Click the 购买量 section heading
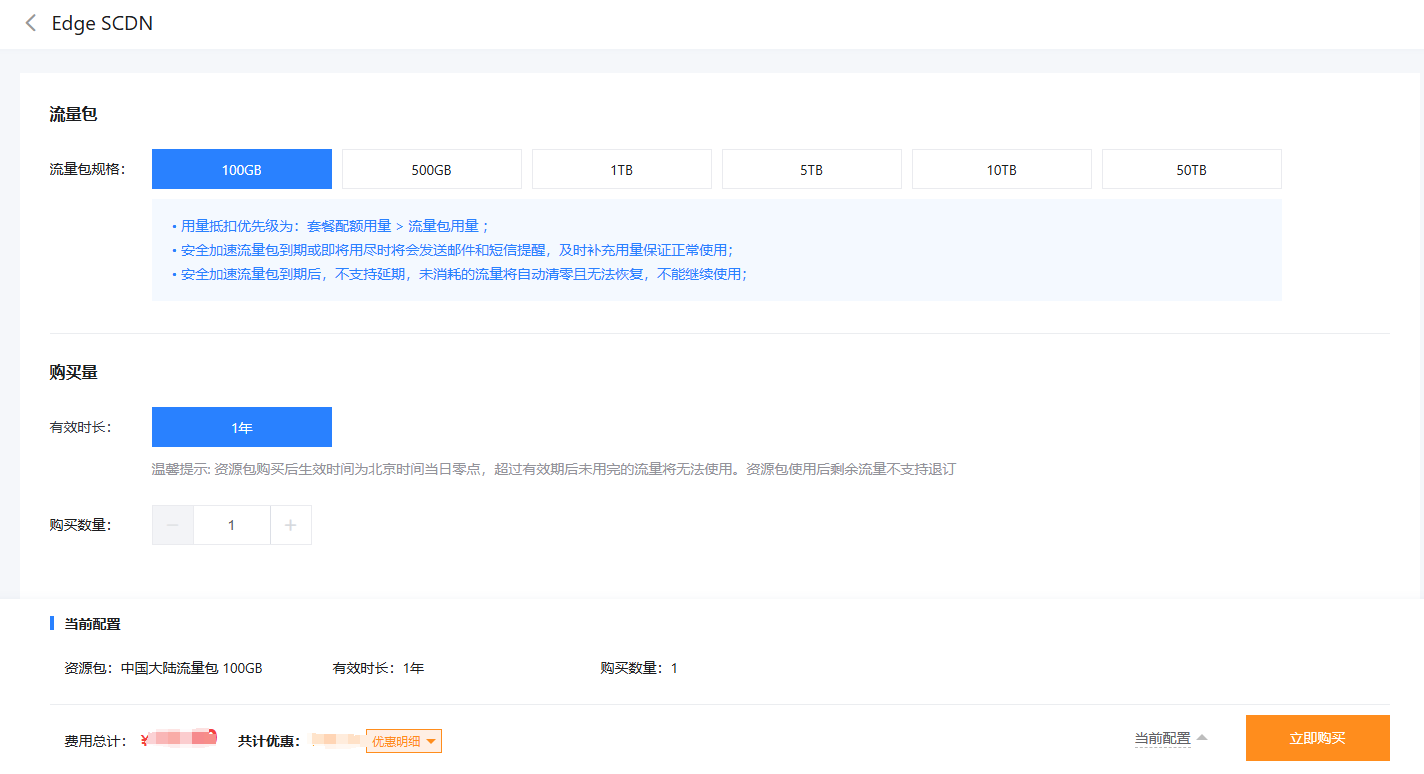The image size is (1424, 774). (x=73, y=373)
